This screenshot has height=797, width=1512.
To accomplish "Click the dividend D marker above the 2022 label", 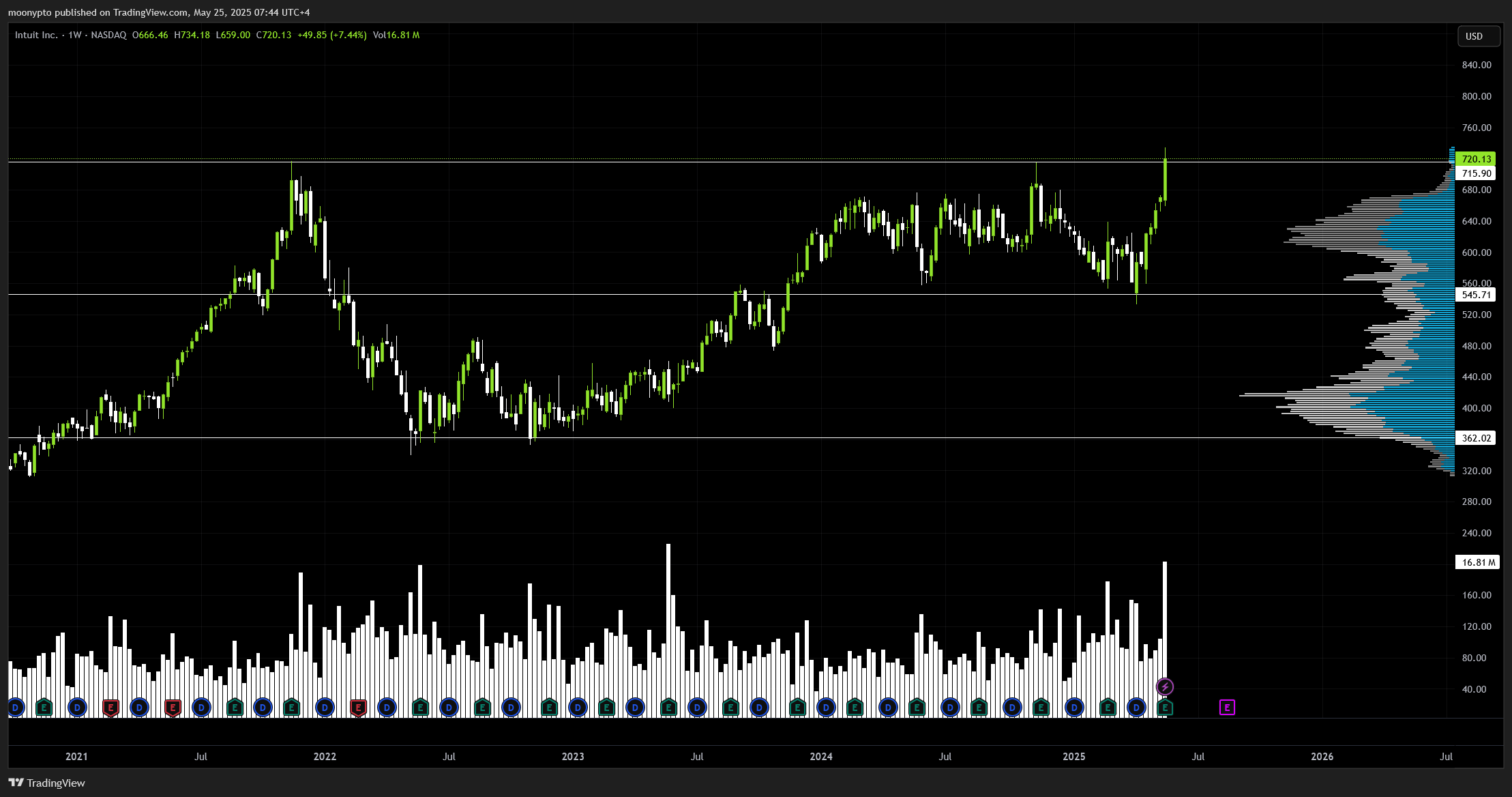I will point(325,708).
